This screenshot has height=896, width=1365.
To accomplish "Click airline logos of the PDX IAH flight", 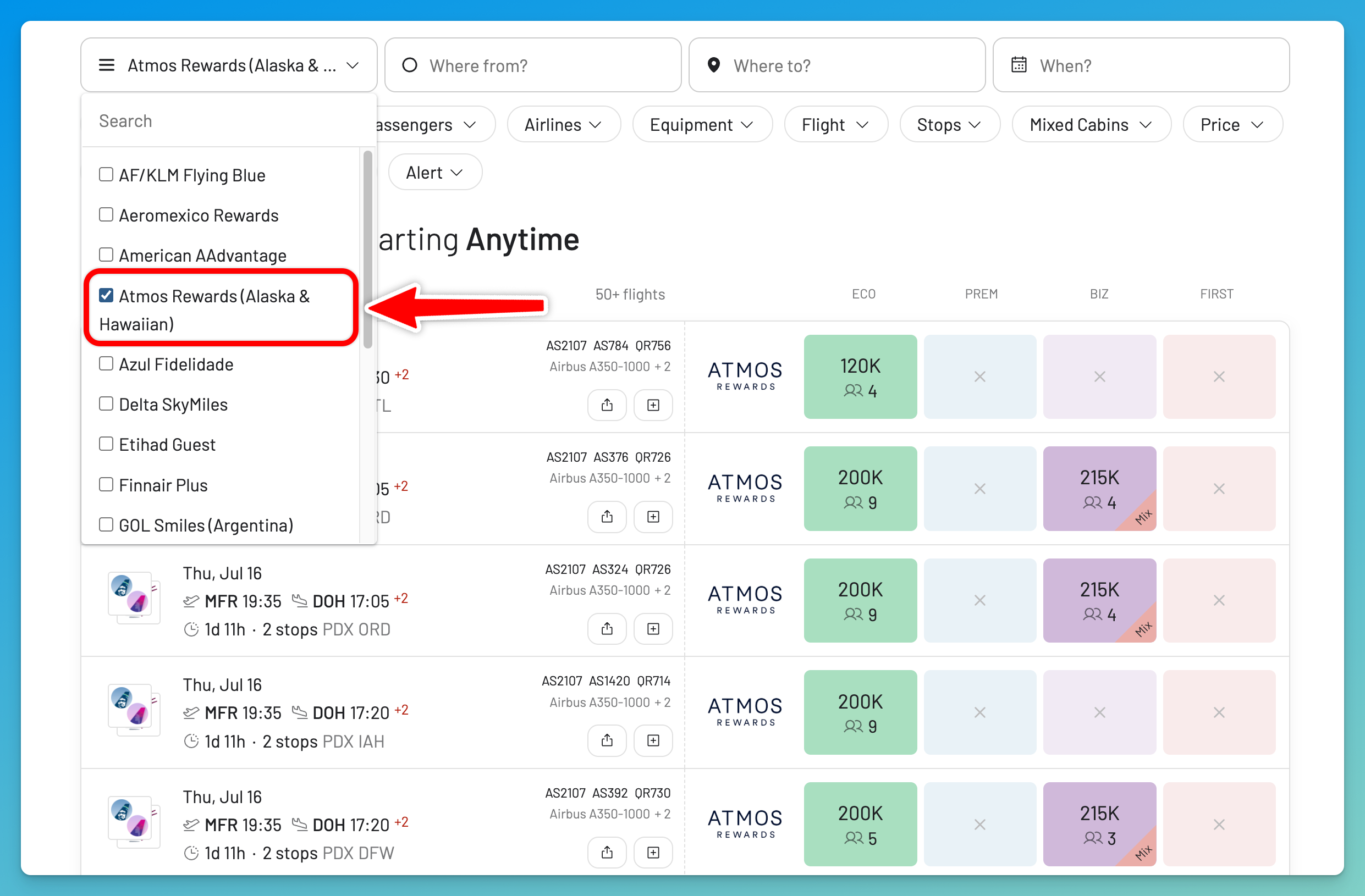I will click(134, 710).
